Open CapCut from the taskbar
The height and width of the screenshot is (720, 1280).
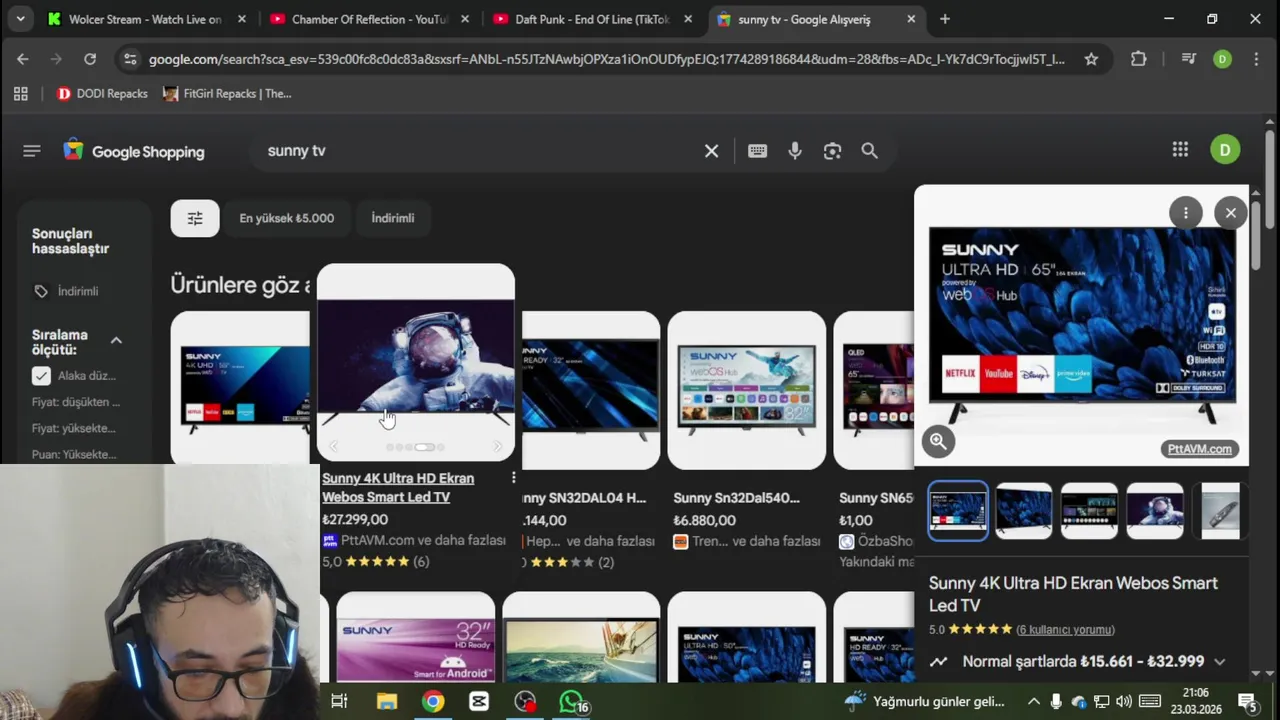(x=479, y=702)
